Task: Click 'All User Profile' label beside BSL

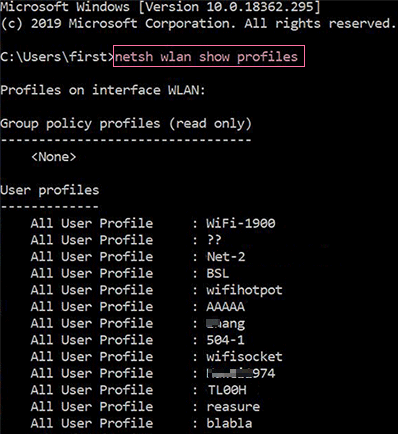Action: coord(92,273)
